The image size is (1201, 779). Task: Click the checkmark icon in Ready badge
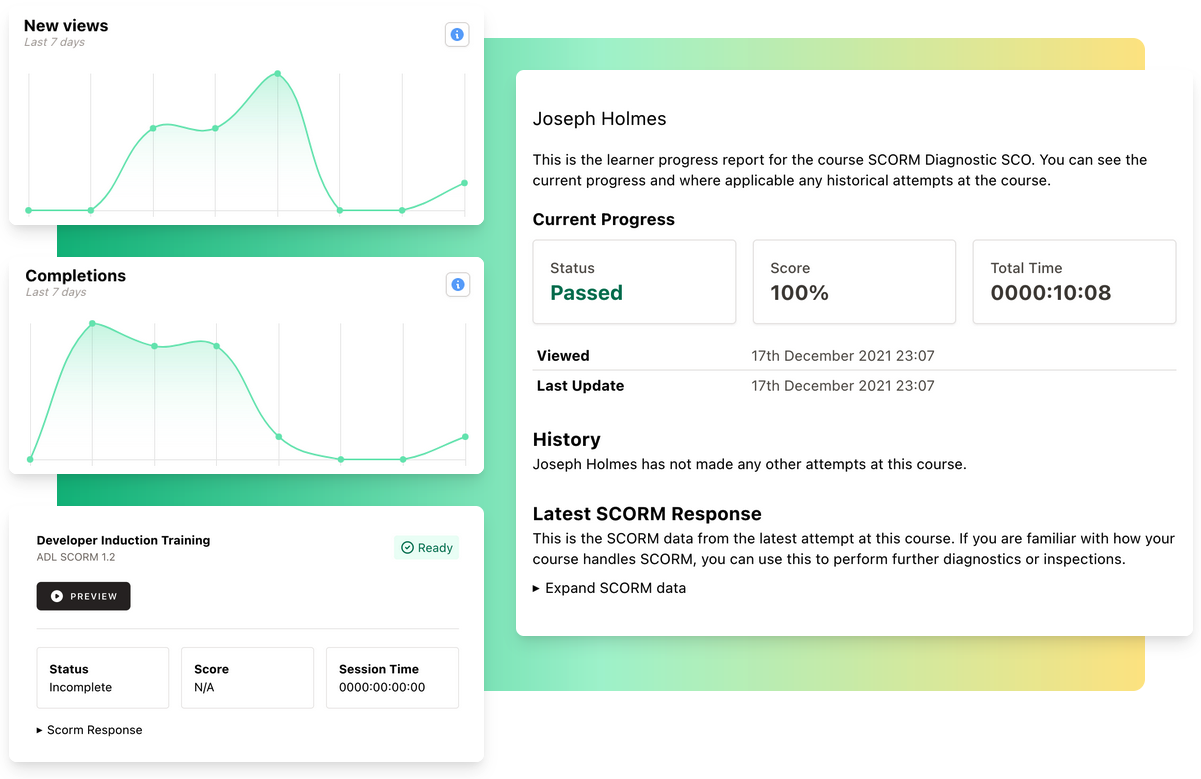pos(407,548)
